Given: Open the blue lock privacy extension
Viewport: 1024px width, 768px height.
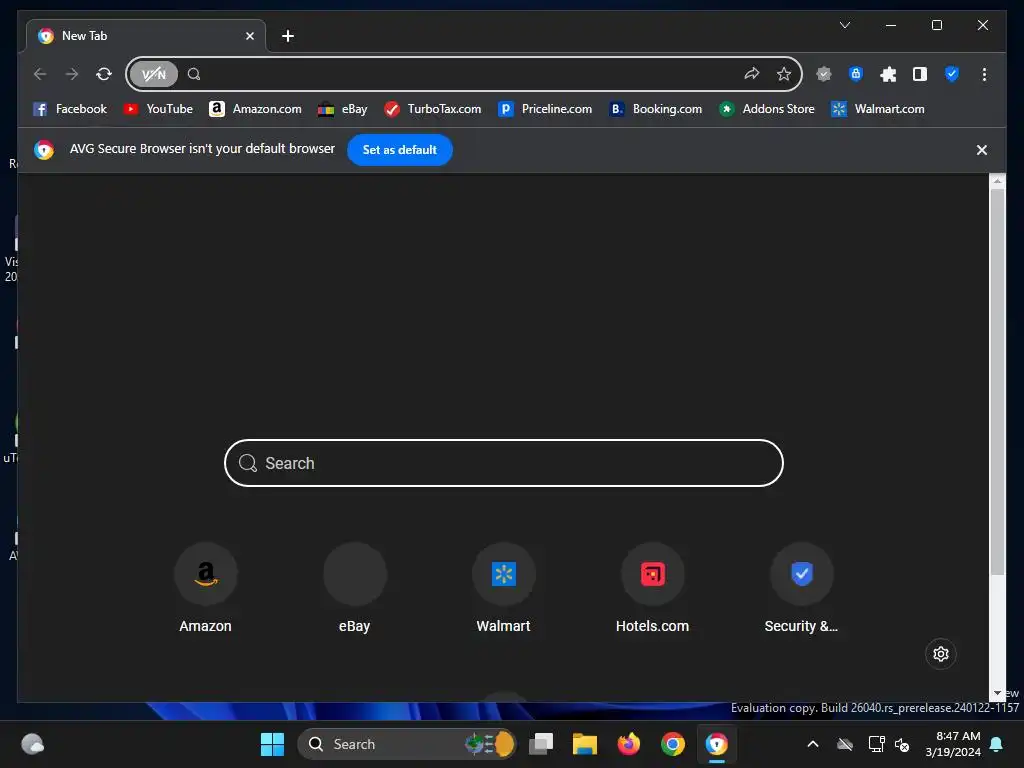Looking at the screenshot, I should coord(856,74).
